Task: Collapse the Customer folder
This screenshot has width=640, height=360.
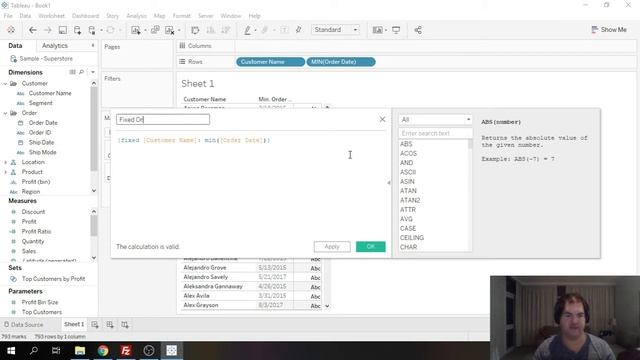Action: pos(5,83)
